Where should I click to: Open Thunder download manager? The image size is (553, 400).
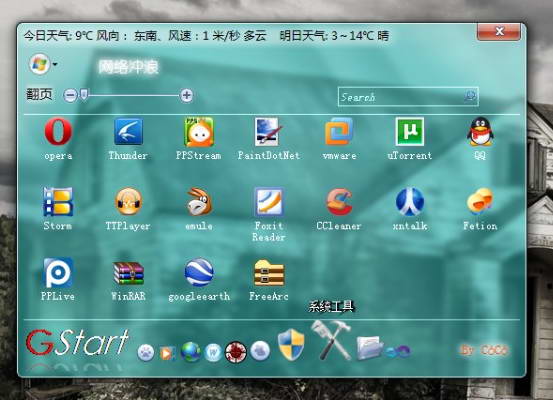click(128, 132)
